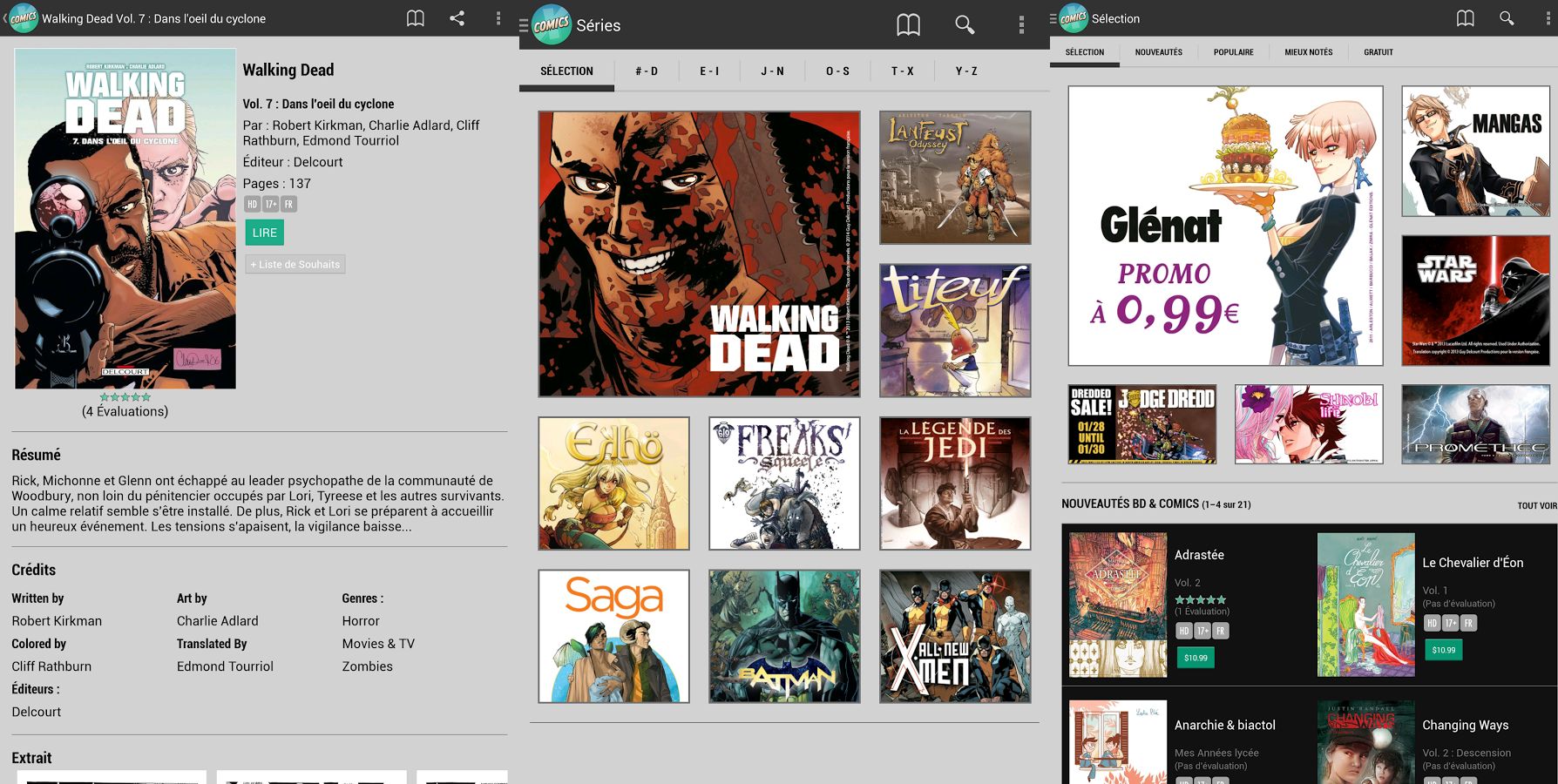The image size is (1558, 784).
Task: Open Freaks' Squeele series thumbnail
Action: click(784, 483)
